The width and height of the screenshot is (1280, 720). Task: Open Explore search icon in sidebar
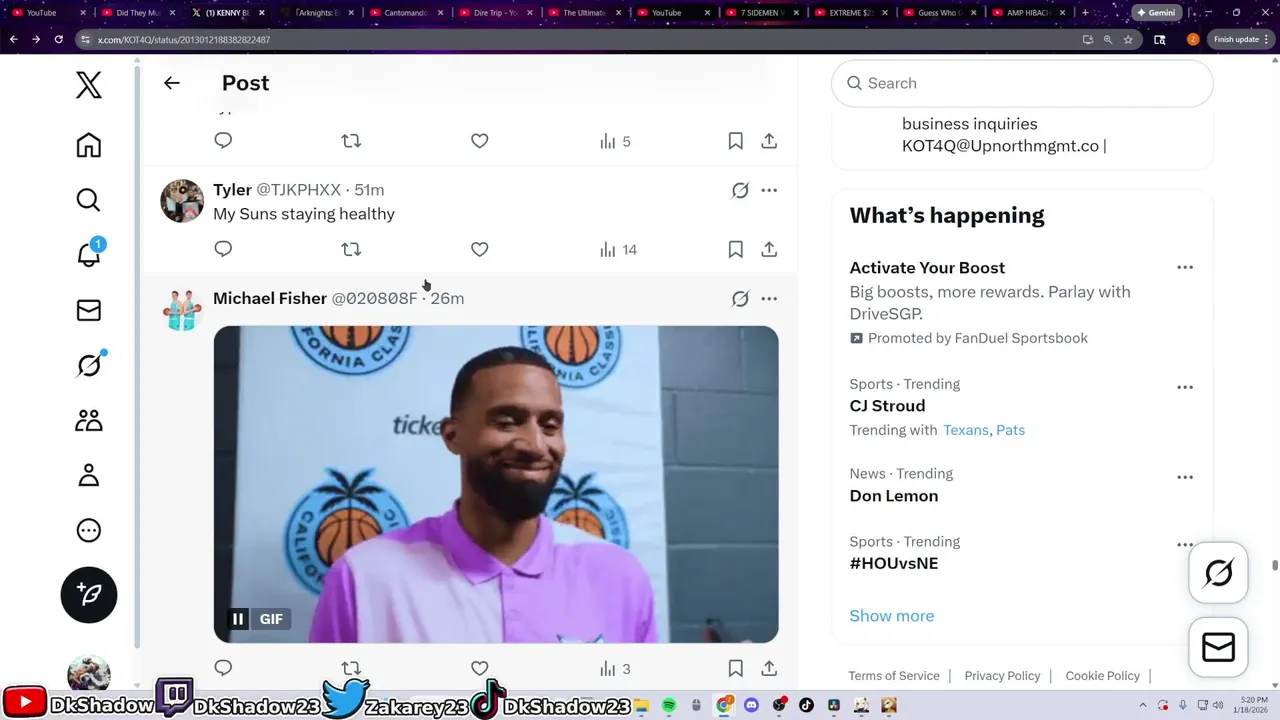point(89,200)
